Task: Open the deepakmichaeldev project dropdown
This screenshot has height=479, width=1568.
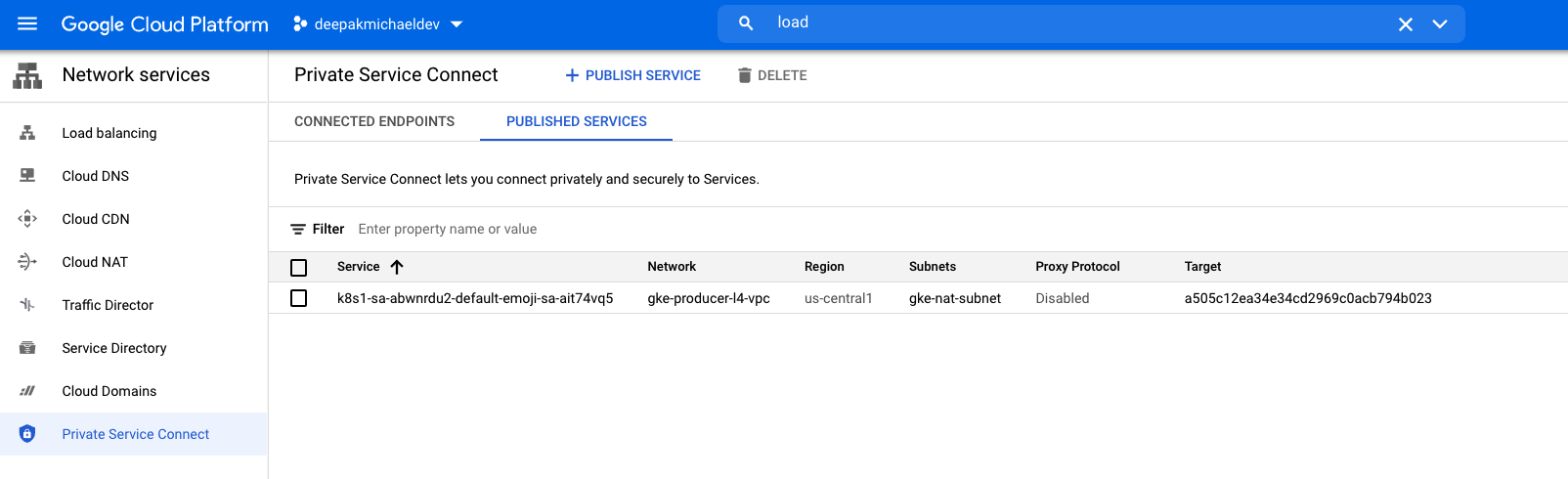Action: (x=378, y=24)
